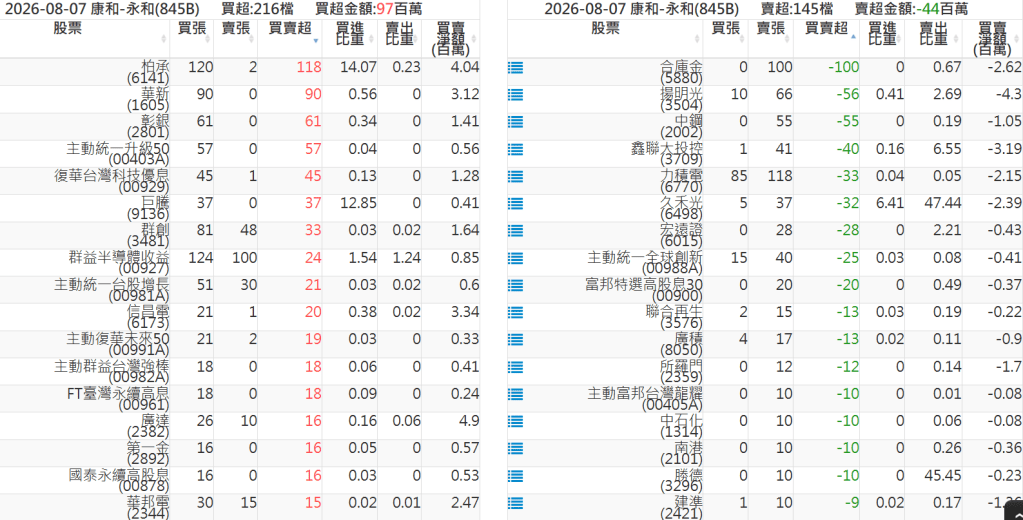Open the list icon for 所羅門 (2359)
Image resolution: width=1023 pixels, height=520 pixels.
515,367
